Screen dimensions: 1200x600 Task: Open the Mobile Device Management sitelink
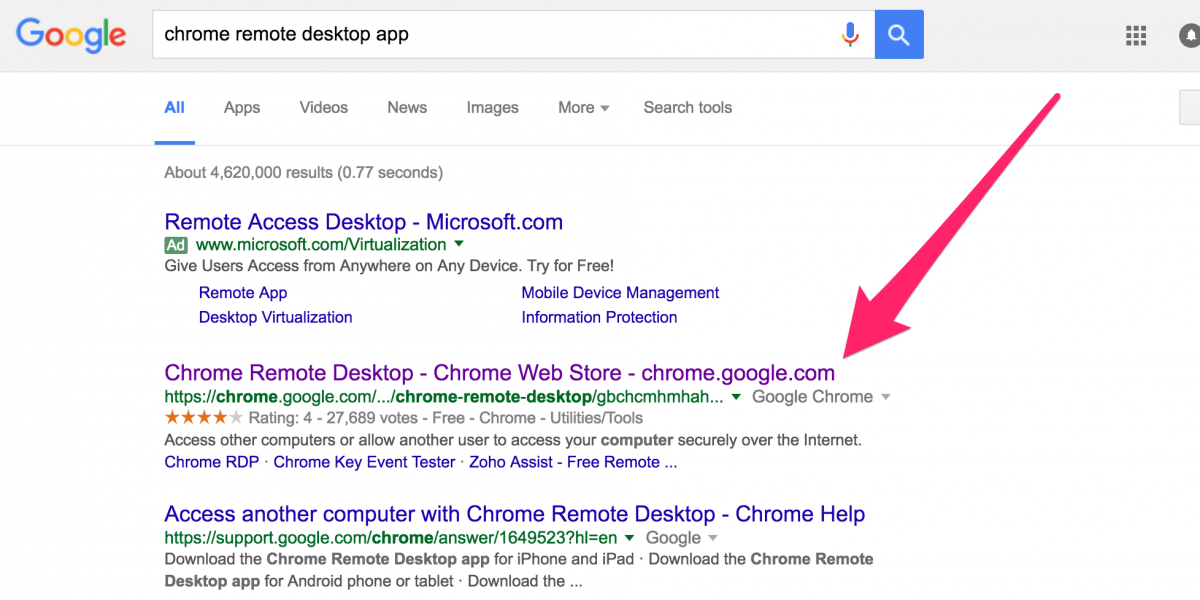coord(620,293)
